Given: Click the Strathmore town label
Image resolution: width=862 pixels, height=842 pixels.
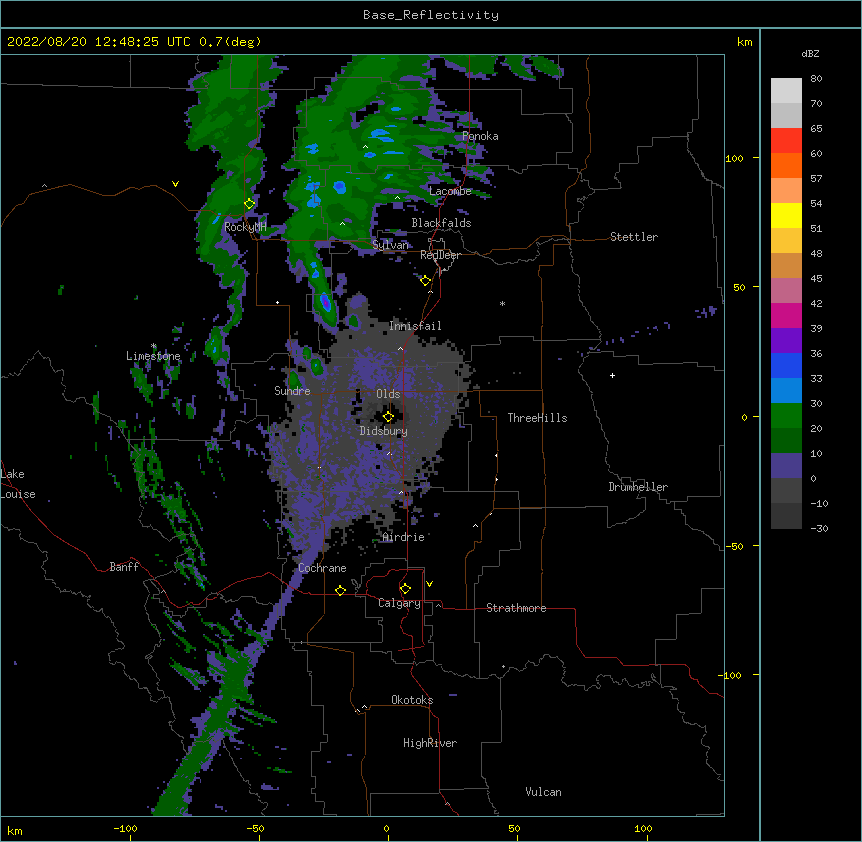Looking at the screenshot, I should tap(516, 608).
